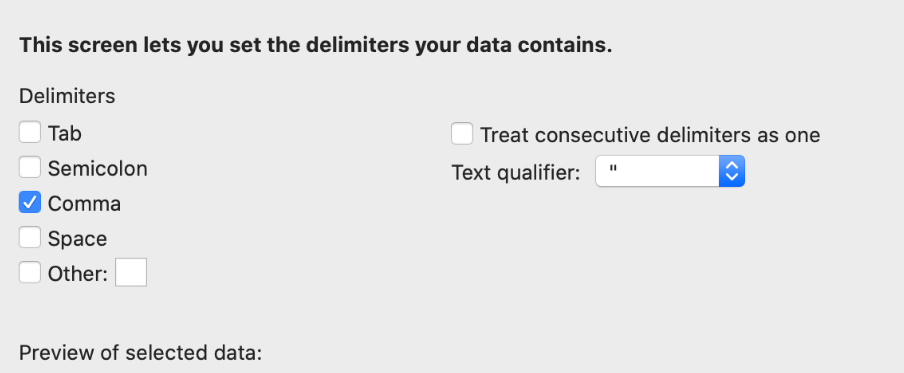Click the Preview of selected data label
Viewport: 904px width, 373px height.
(x=141, y=353)
